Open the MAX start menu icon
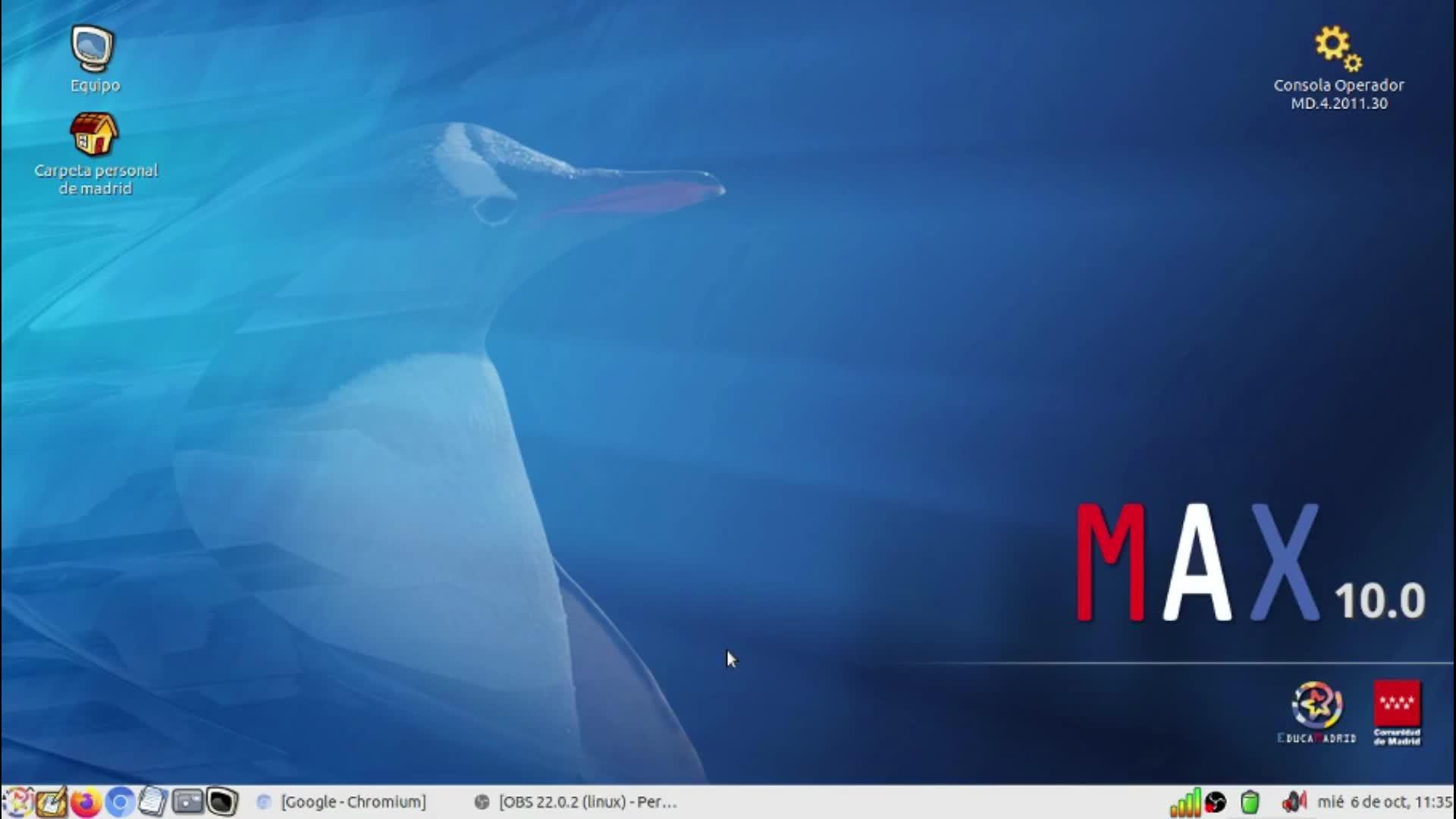The width and height of the screenshot is (1456, 819). pyautogui.click(x=17, y=802)
